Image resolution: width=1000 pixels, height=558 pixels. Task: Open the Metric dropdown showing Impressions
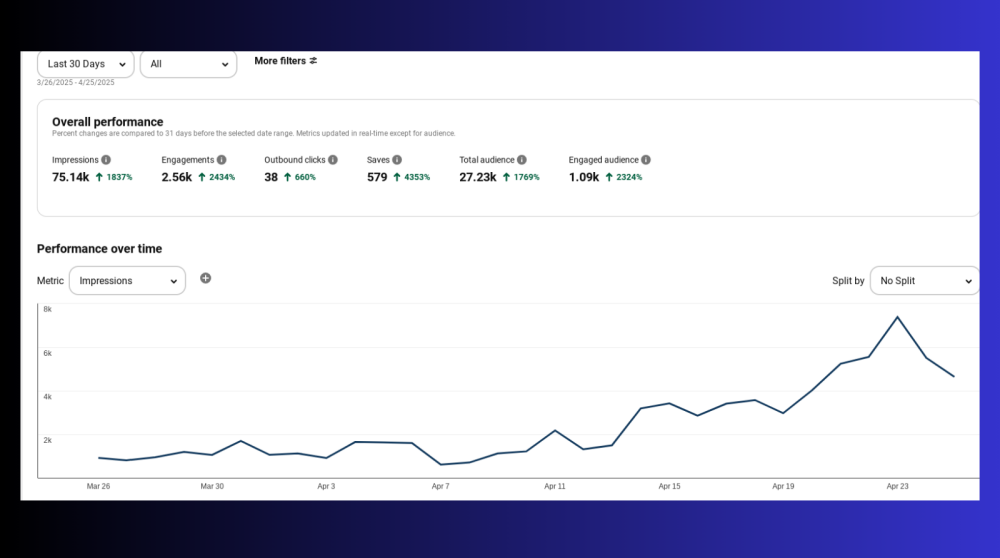point(127,281)
